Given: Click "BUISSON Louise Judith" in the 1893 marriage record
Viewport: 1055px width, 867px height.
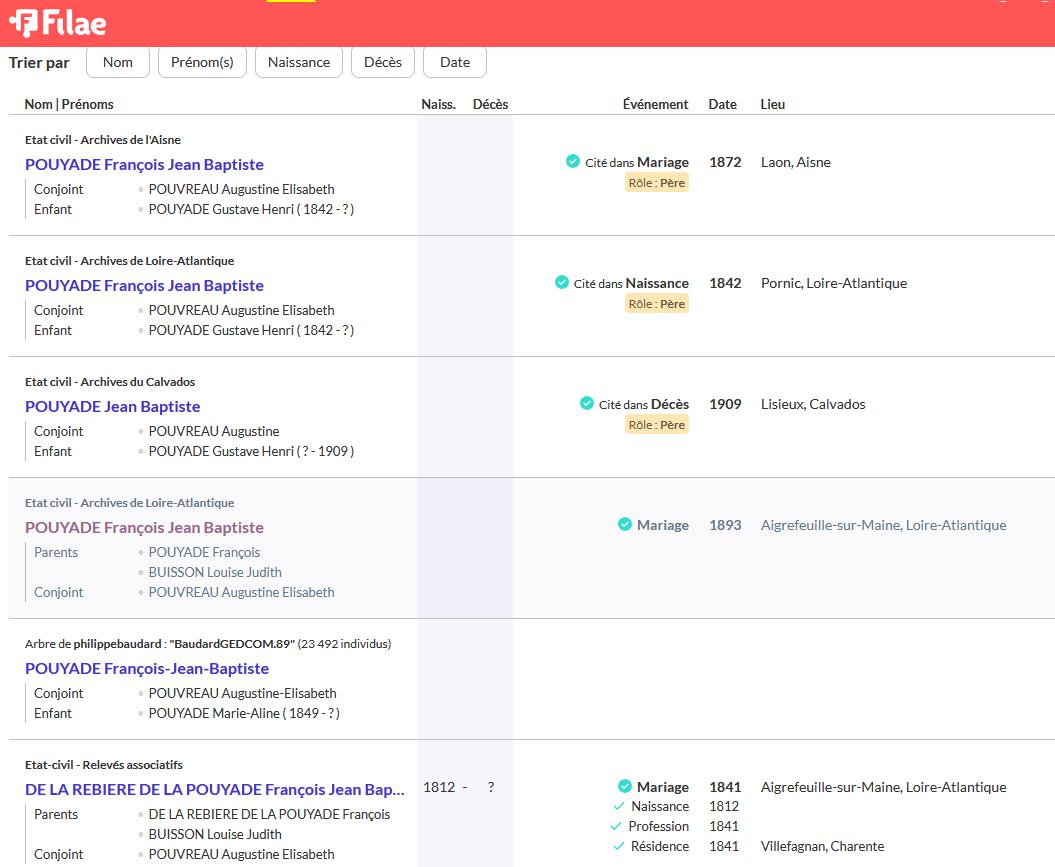Looking at the screenshot, I should (215, 572).
